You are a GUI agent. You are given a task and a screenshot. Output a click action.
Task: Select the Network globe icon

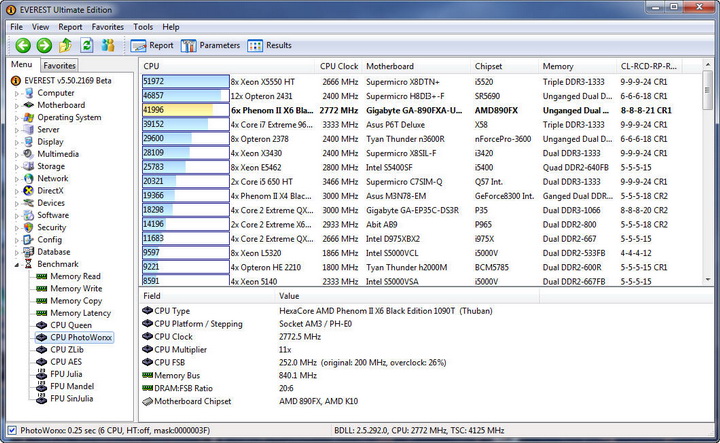tap(29, 178)
